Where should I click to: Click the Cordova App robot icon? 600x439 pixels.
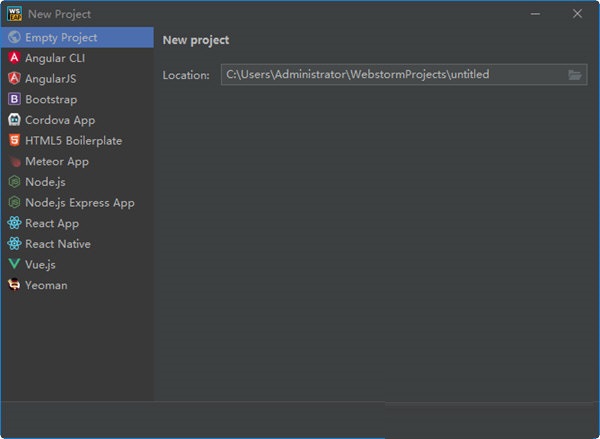(x=15, y=120)
